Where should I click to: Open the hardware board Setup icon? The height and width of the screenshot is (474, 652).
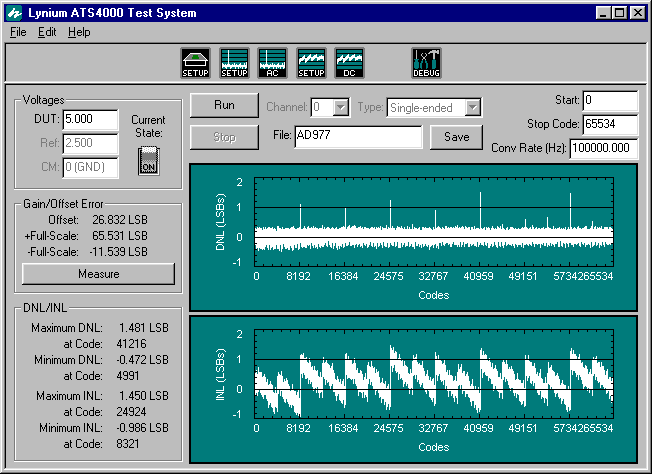195,63
